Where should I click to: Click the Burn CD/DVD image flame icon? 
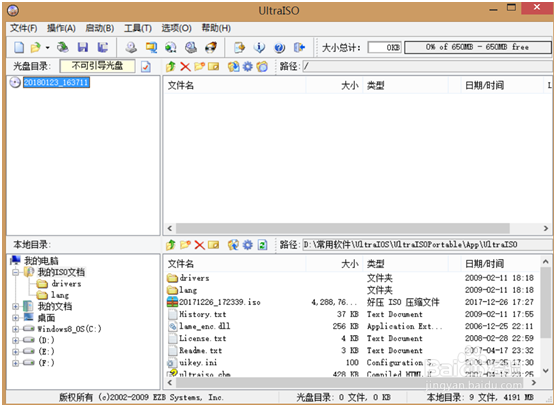tap(211, 47)
